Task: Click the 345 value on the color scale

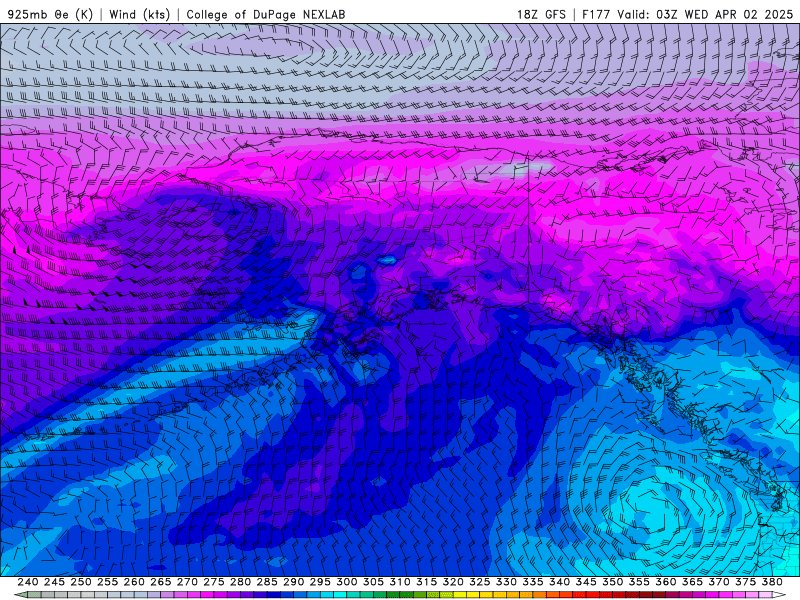Action: coord(586,582)
